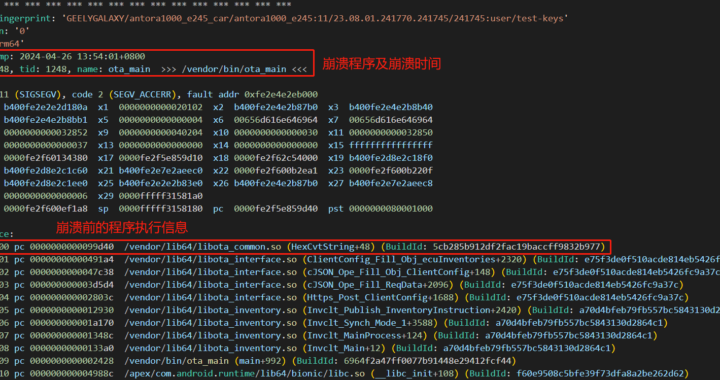Click the '(SIGSEGV)' signal name
The image size is (720, 380).
click(37, 95)
